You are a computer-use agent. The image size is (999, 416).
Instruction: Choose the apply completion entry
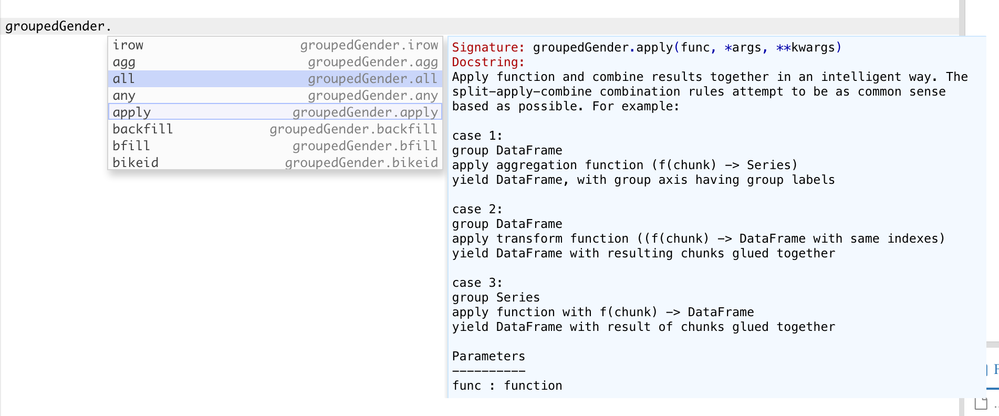pyautogui.click(x=273, y=112)
